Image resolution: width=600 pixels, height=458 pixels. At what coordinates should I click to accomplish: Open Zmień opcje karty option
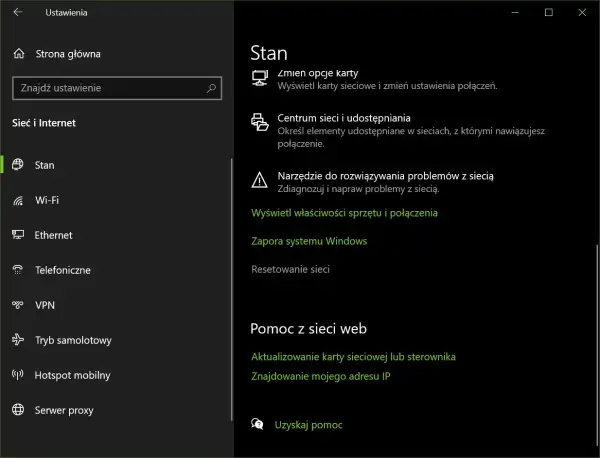coord(318,73)
